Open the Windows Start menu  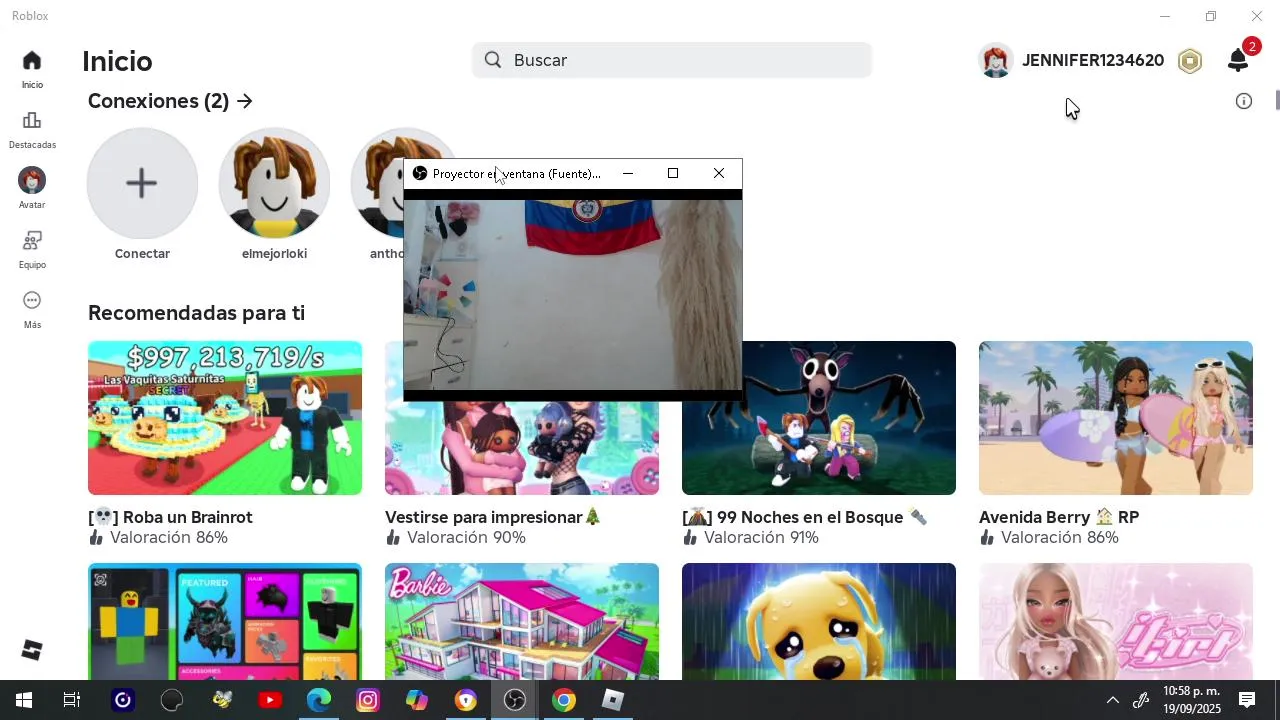(x=24, y=700)
